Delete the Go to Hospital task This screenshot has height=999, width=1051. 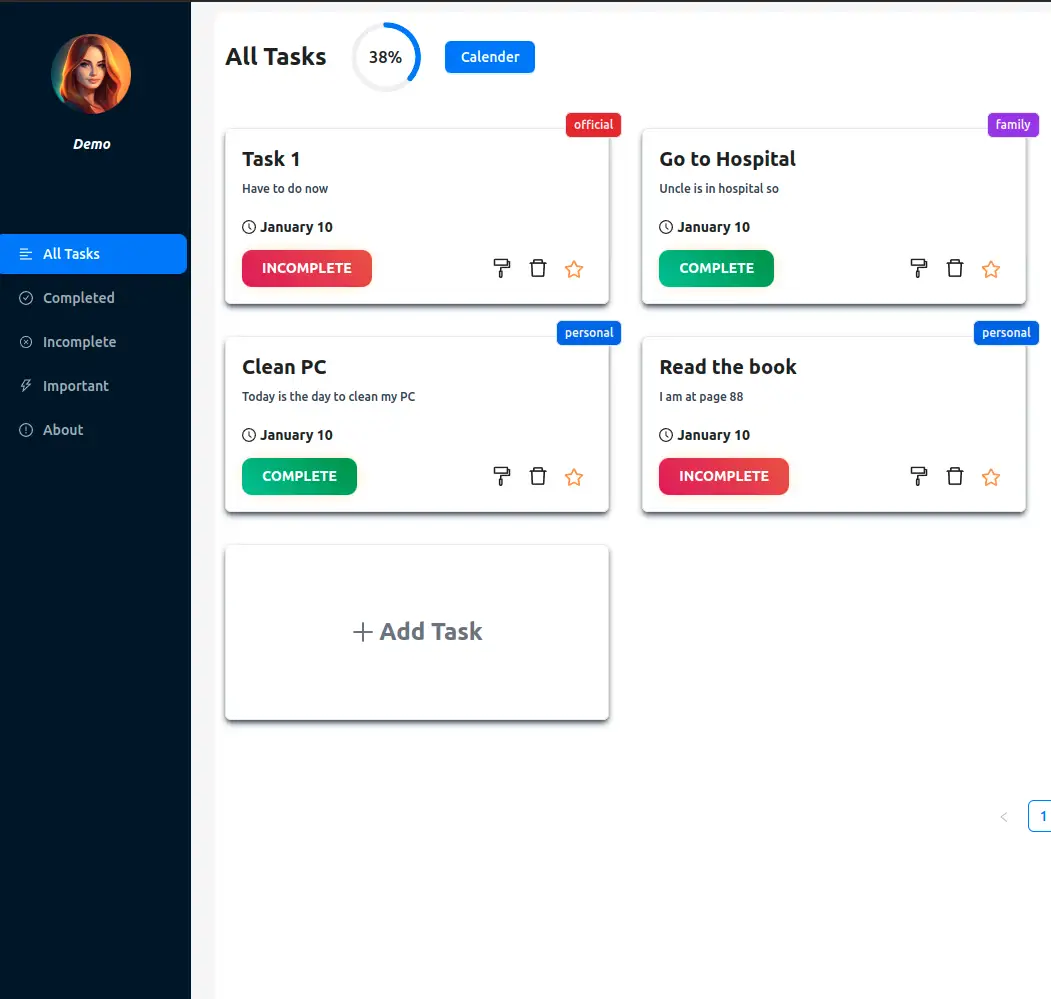(954, 268)
